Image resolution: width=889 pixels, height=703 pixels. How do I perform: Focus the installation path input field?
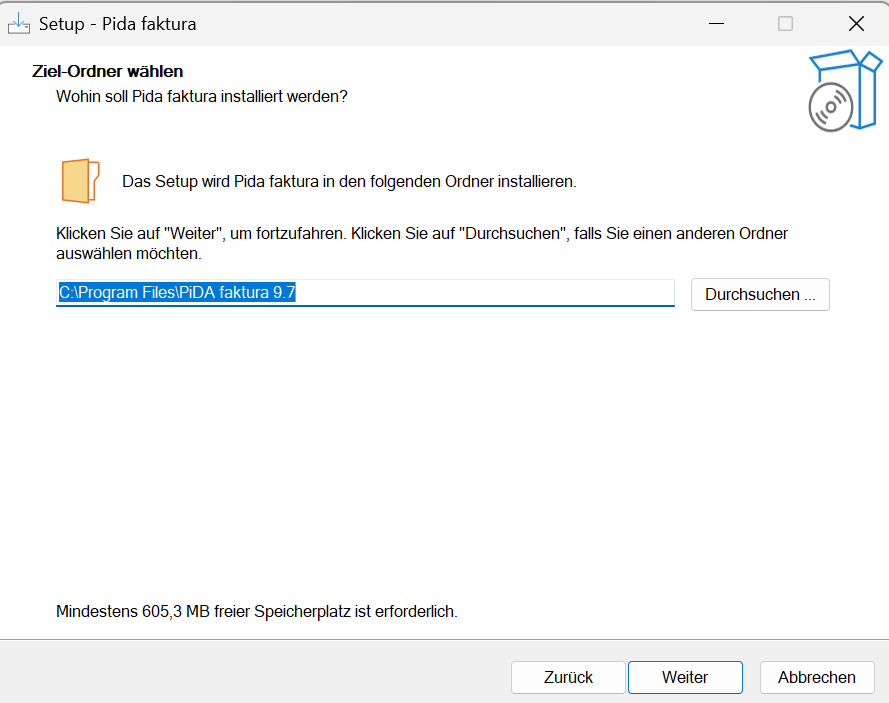[365, 293]
